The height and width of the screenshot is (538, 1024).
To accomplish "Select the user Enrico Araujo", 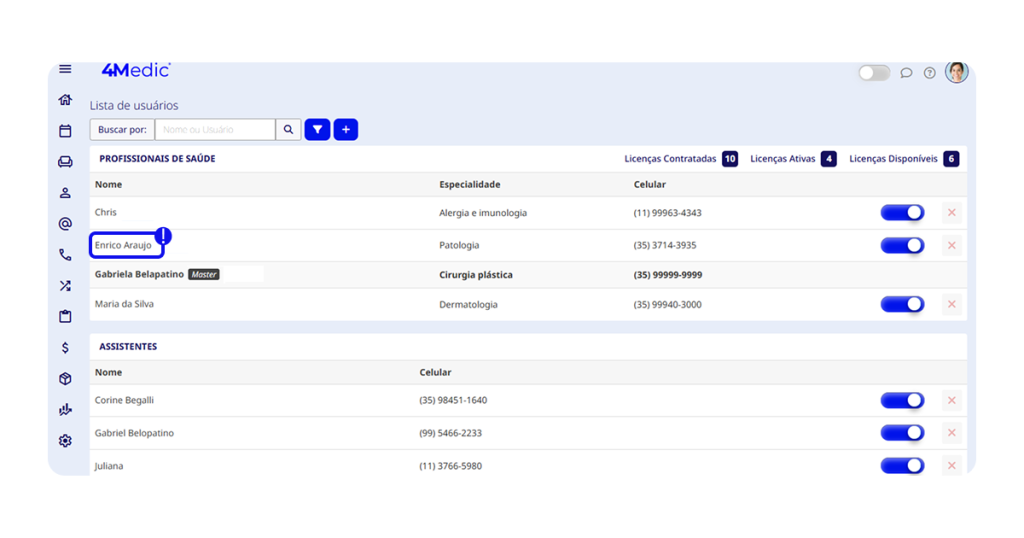I will click(124, 245).
